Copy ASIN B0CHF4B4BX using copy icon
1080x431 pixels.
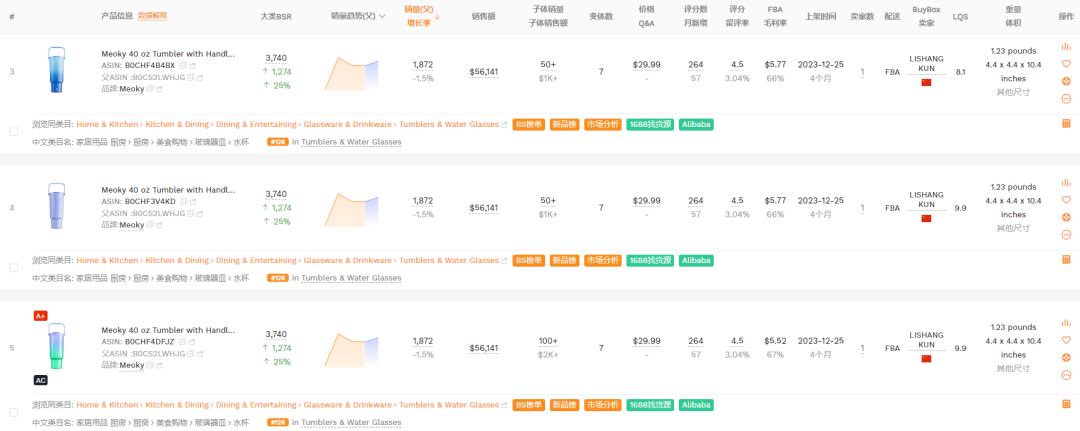tap(183, 65)
